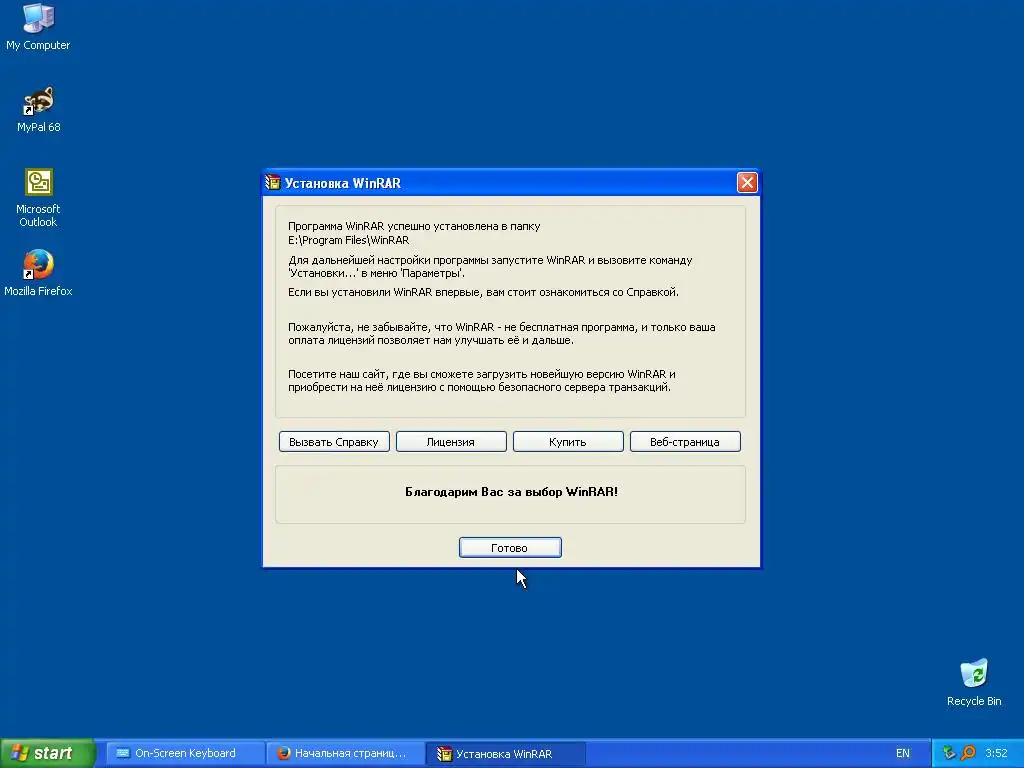Click the E:\Program Files\WinRAR path text
The width and height of the screenshot is (1024, 768).
coord(349,240)
